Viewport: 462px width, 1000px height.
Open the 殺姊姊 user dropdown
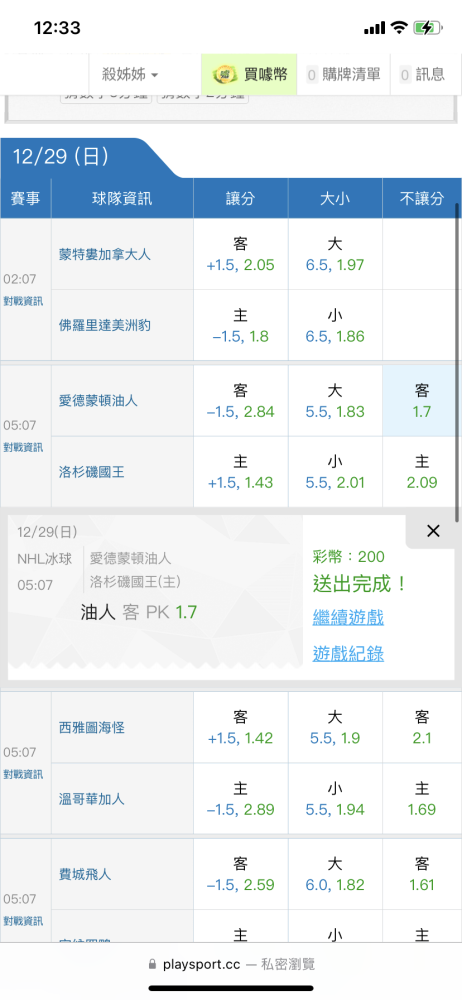[130, 75]
